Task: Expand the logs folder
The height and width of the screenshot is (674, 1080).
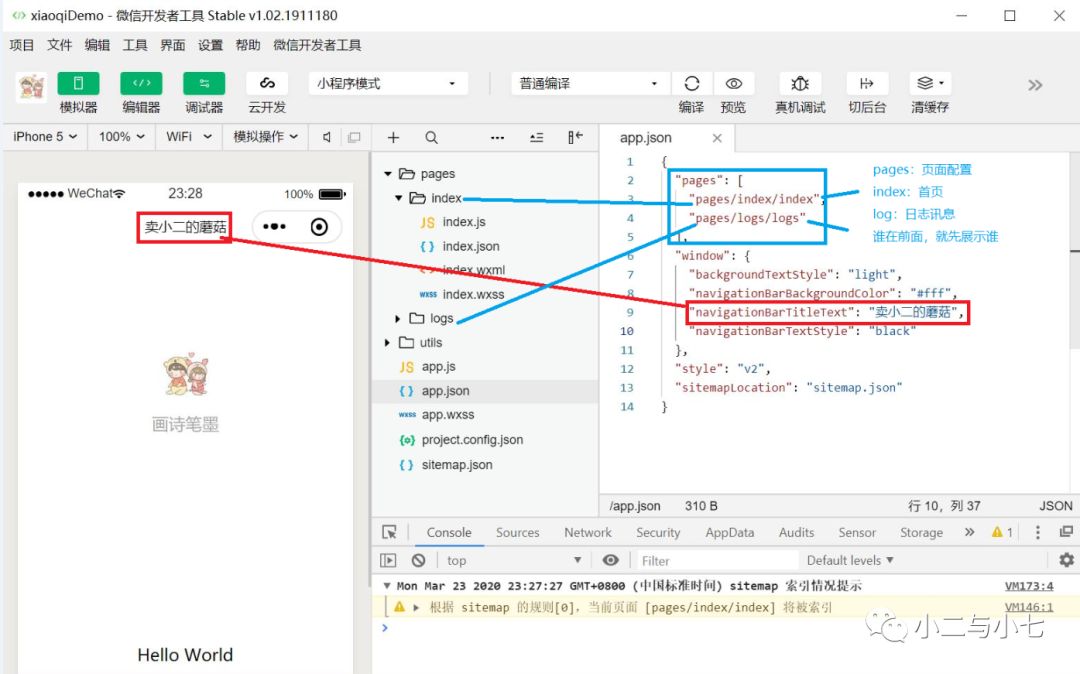Action: click(x=397, y=318)
